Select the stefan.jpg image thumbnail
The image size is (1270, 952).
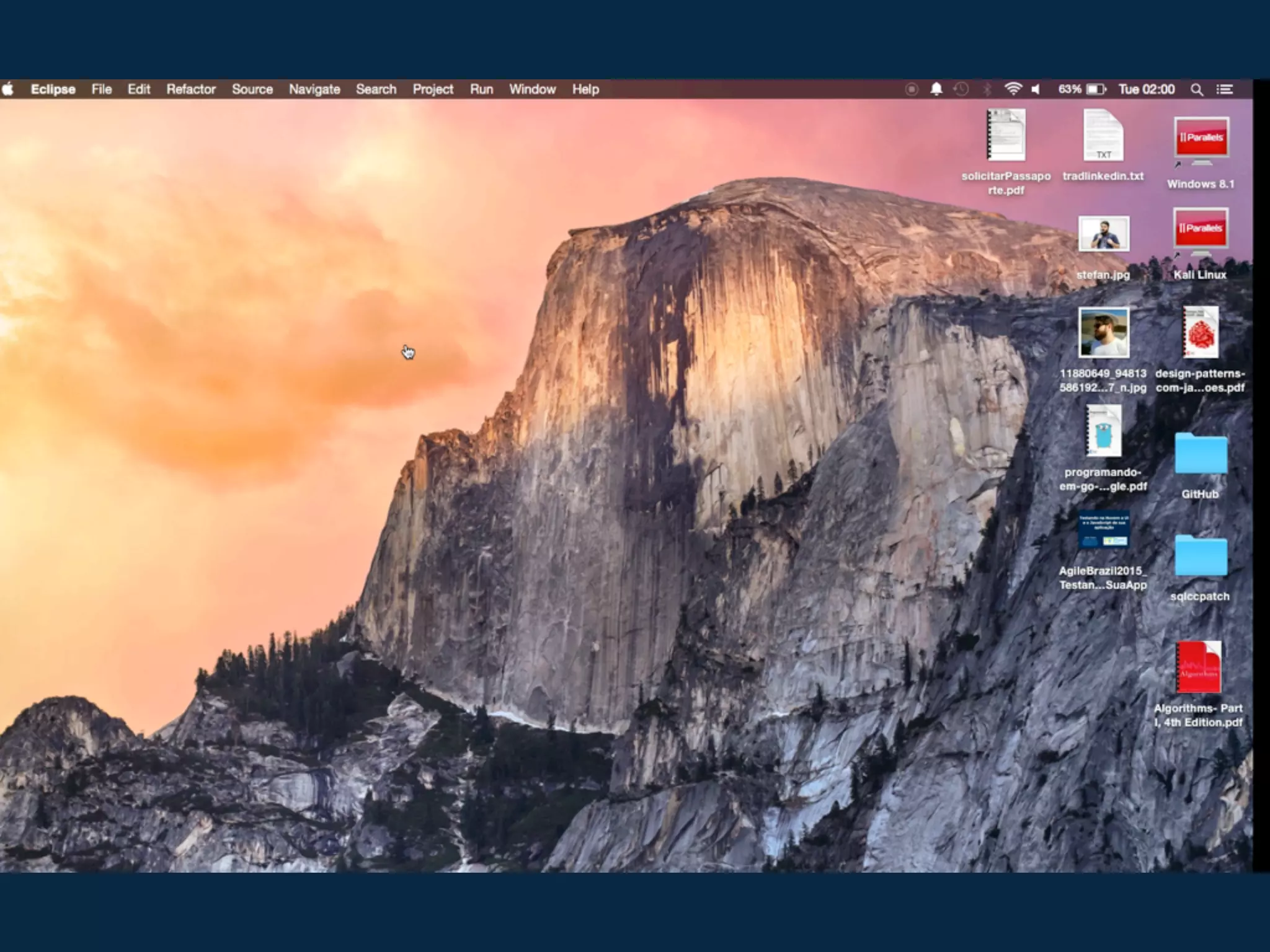[x=1103, y=234]
